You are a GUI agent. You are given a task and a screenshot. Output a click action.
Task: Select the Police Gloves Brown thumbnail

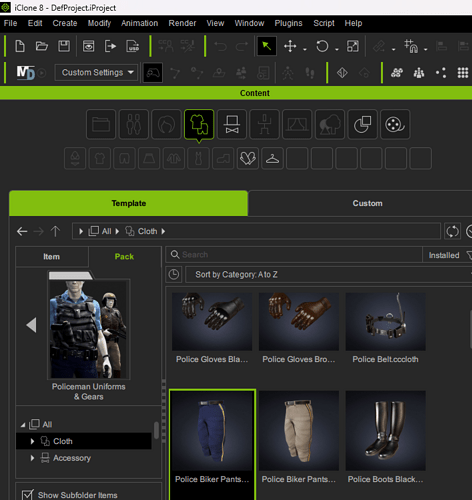pos(299,322)
